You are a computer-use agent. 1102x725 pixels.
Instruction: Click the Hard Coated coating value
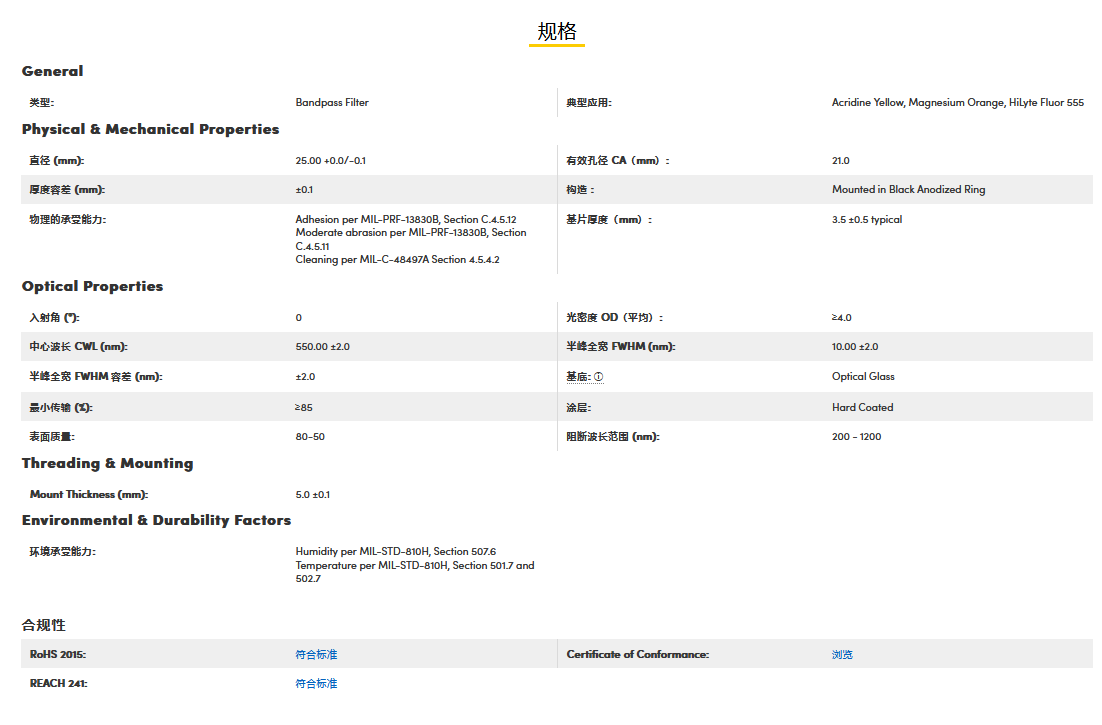click(862, 407)
